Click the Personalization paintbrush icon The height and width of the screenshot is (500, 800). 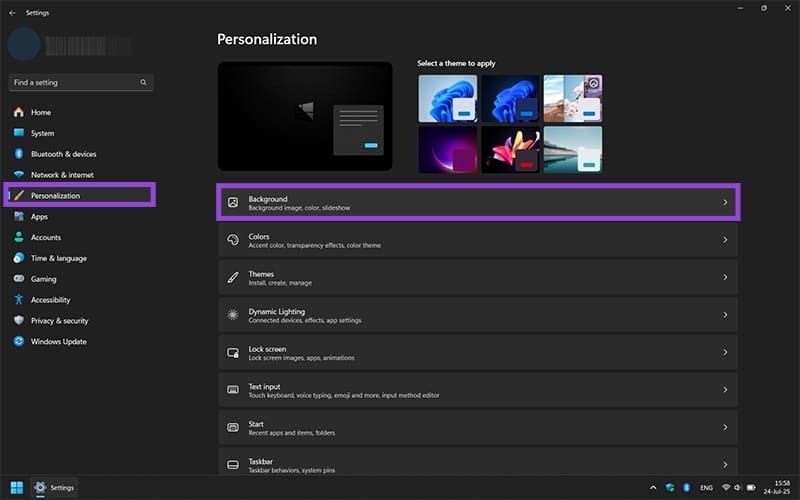[19, 195]
